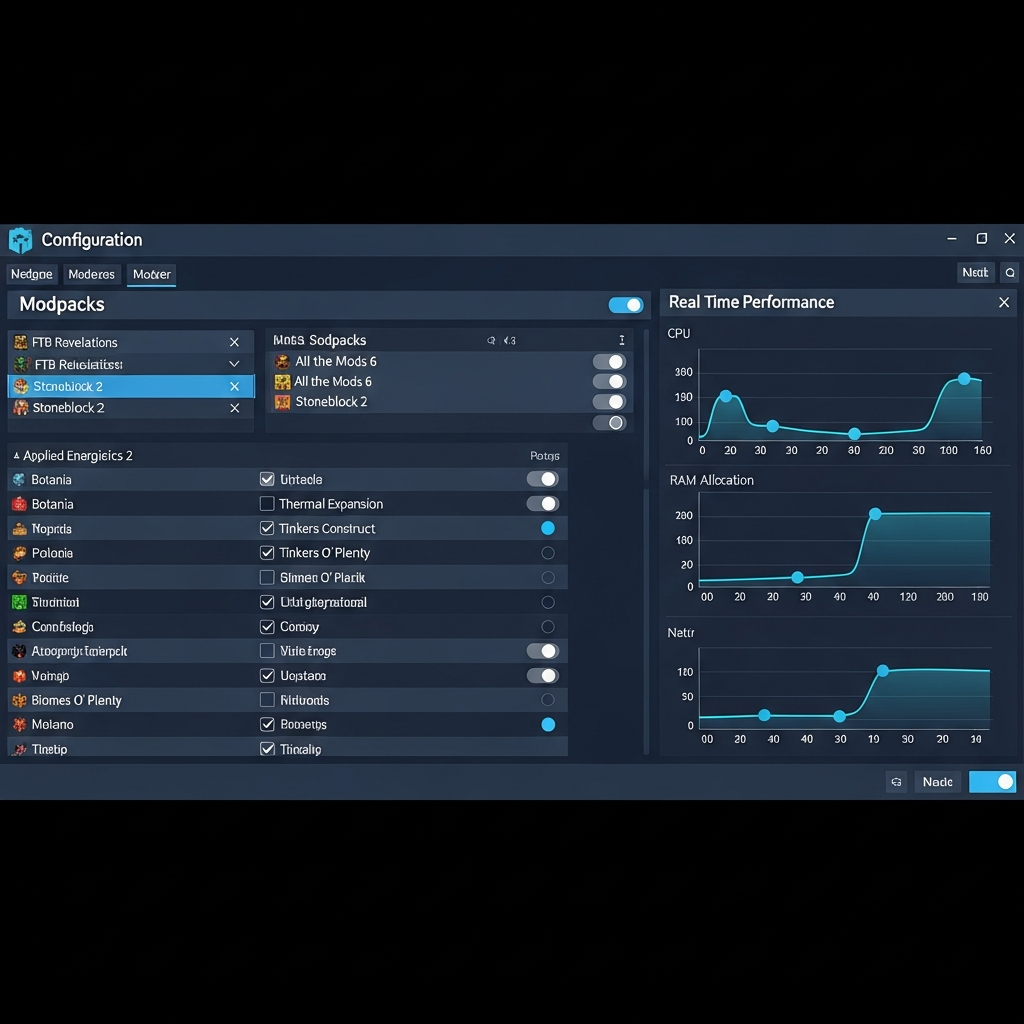
Task: Open the Moderes tab
Action: 91,274
